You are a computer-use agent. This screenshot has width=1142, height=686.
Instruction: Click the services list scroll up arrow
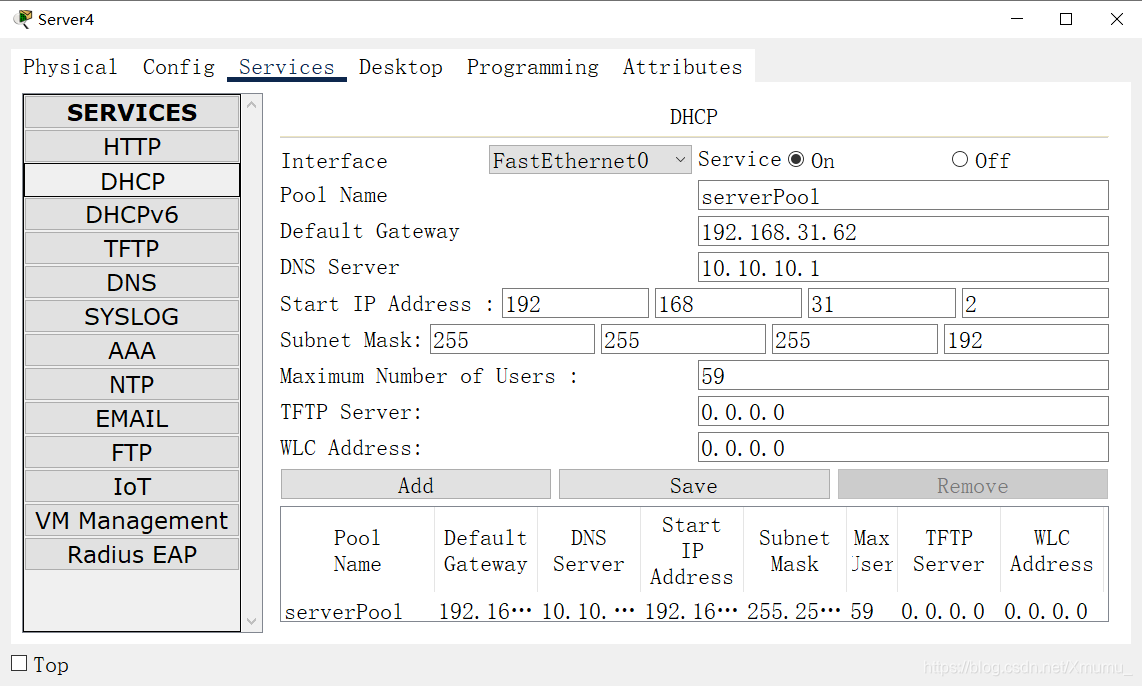tap(252, 105)
